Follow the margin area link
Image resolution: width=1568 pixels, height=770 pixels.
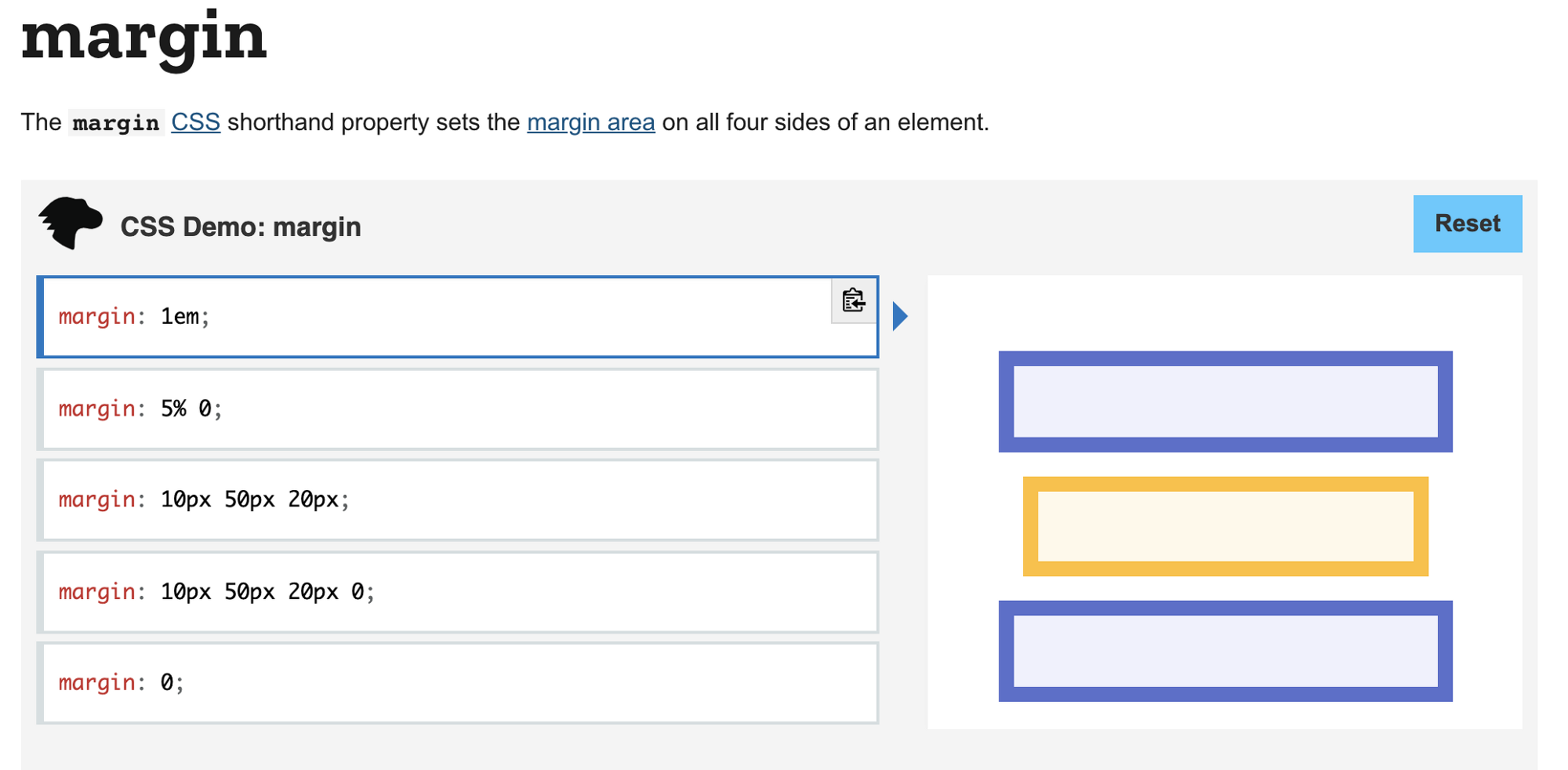click(x=590, y=122)
